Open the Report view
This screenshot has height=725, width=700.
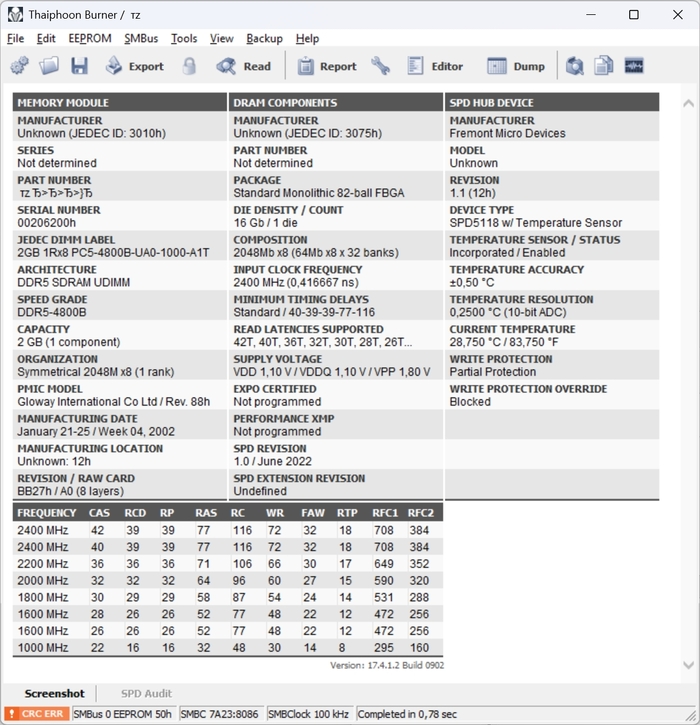click(x=325, y=66)
